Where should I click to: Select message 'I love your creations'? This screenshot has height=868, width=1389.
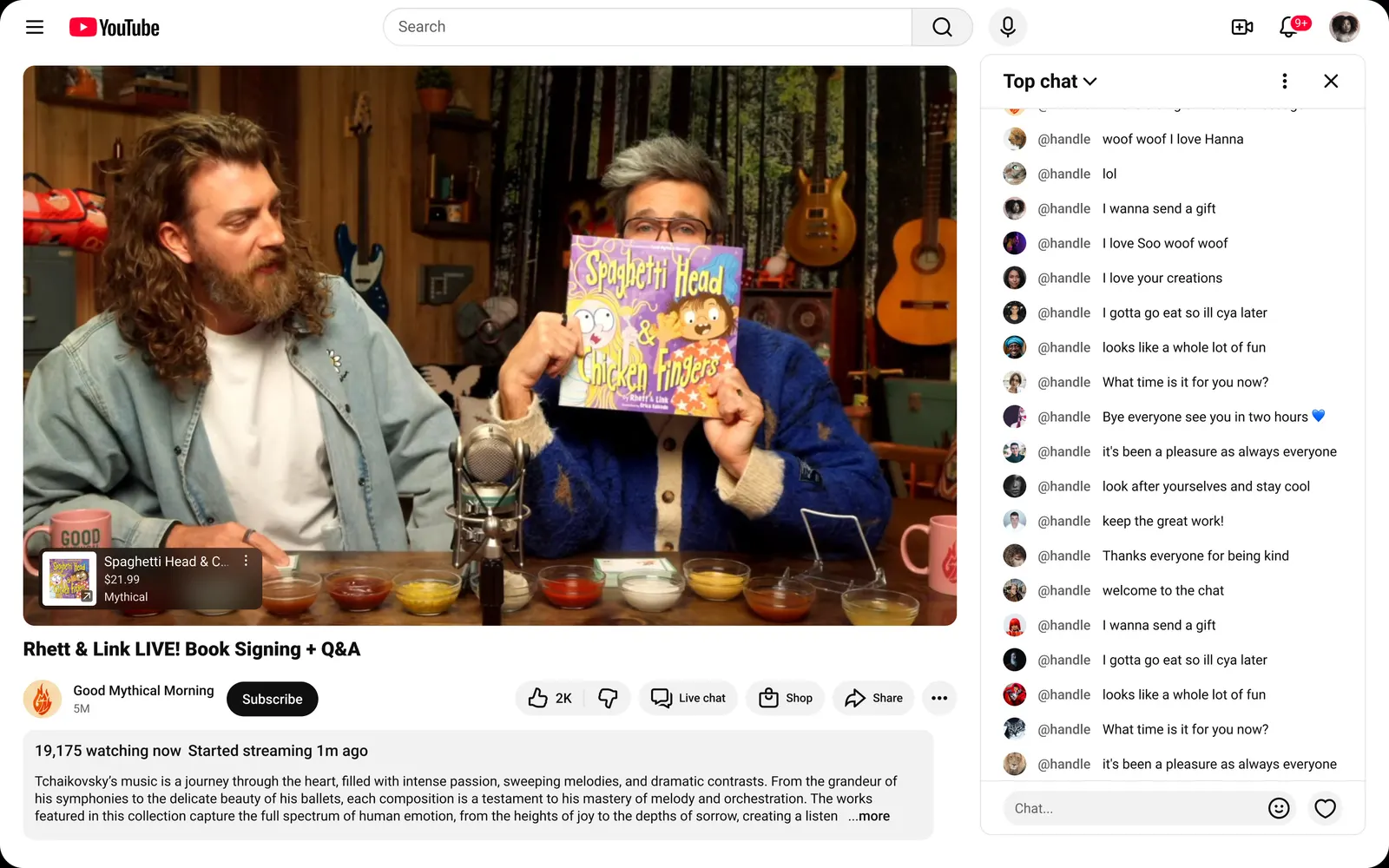tap(1162, 278)
